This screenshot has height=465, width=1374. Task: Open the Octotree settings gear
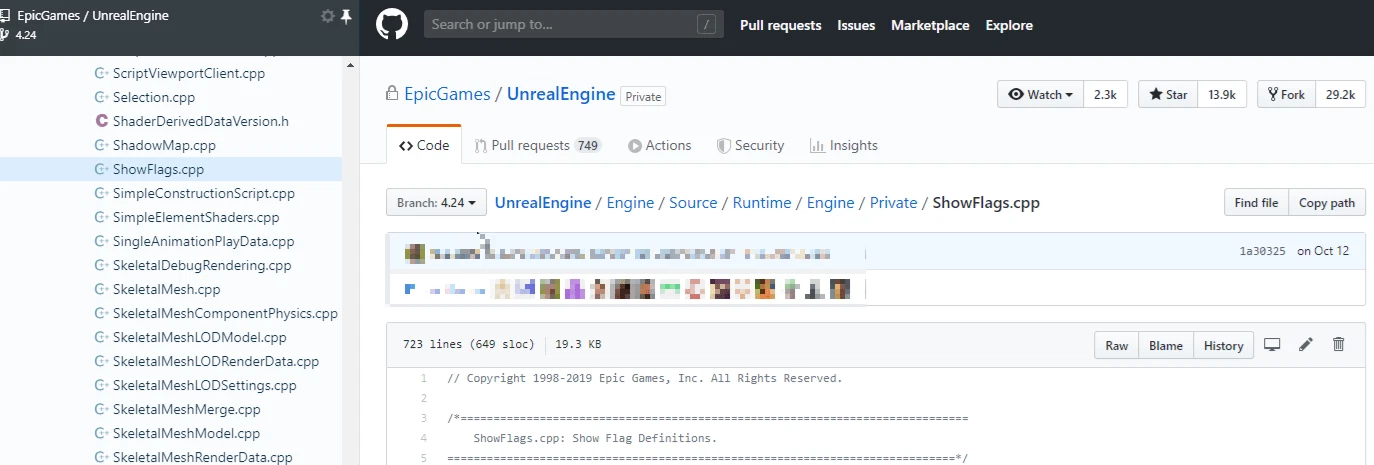pos(327,16)
